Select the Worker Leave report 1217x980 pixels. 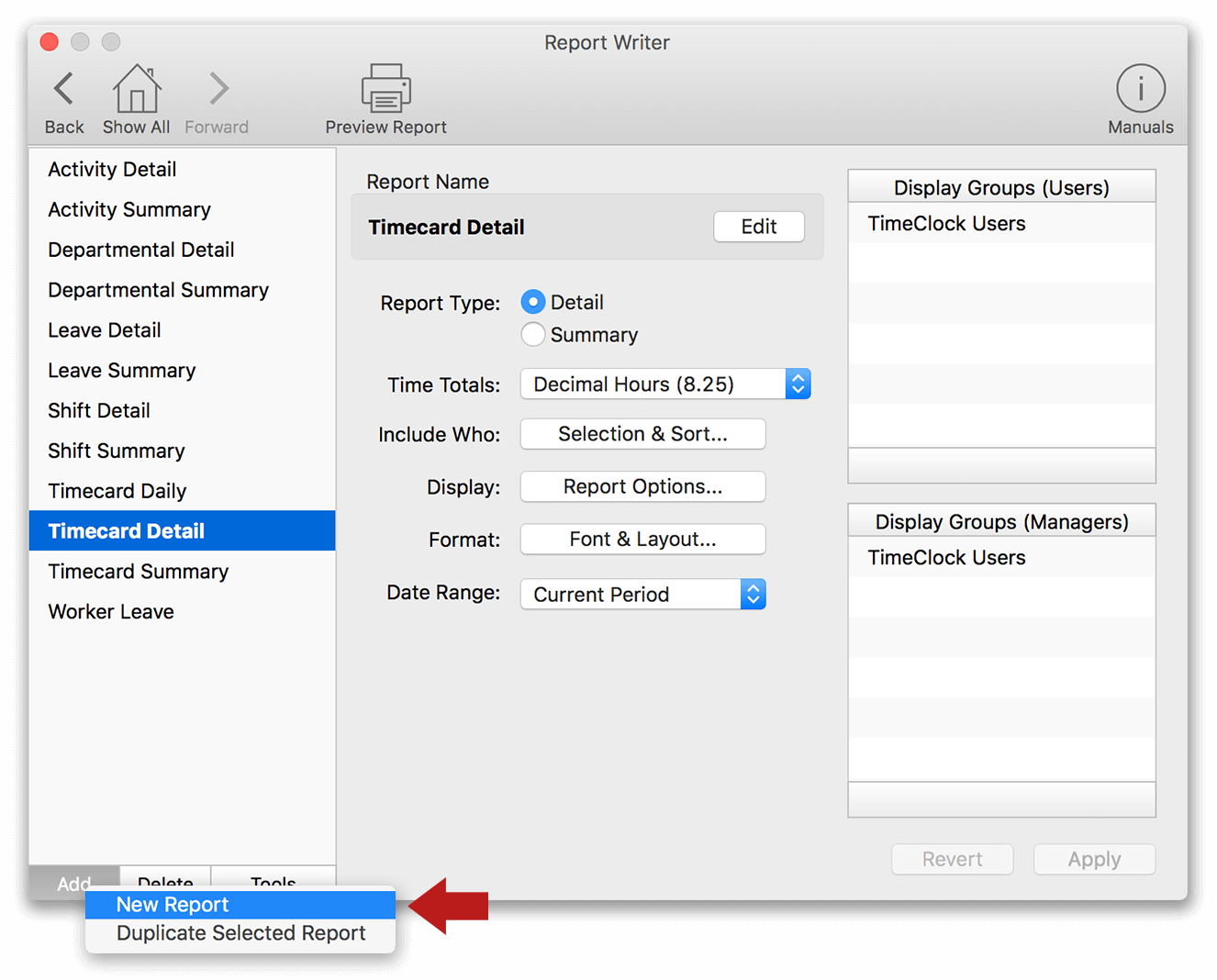110,611
